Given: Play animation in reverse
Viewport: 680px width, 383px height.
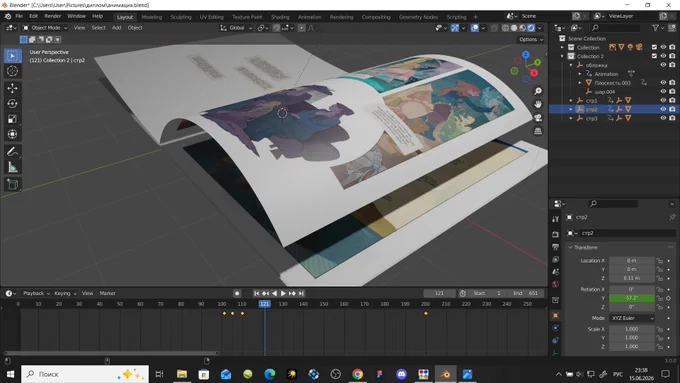Looking at the screenshot, I should pyautogui.click(x=274, y=294).
